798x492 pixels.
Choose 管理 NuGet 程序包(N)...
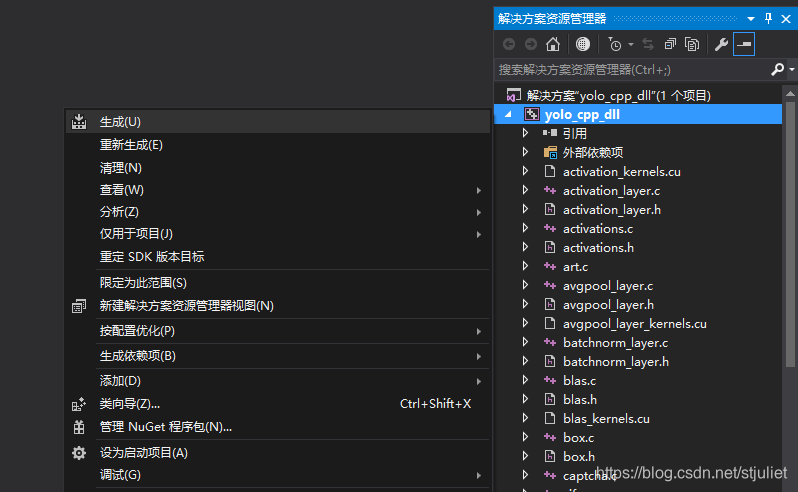click(277, 427)
